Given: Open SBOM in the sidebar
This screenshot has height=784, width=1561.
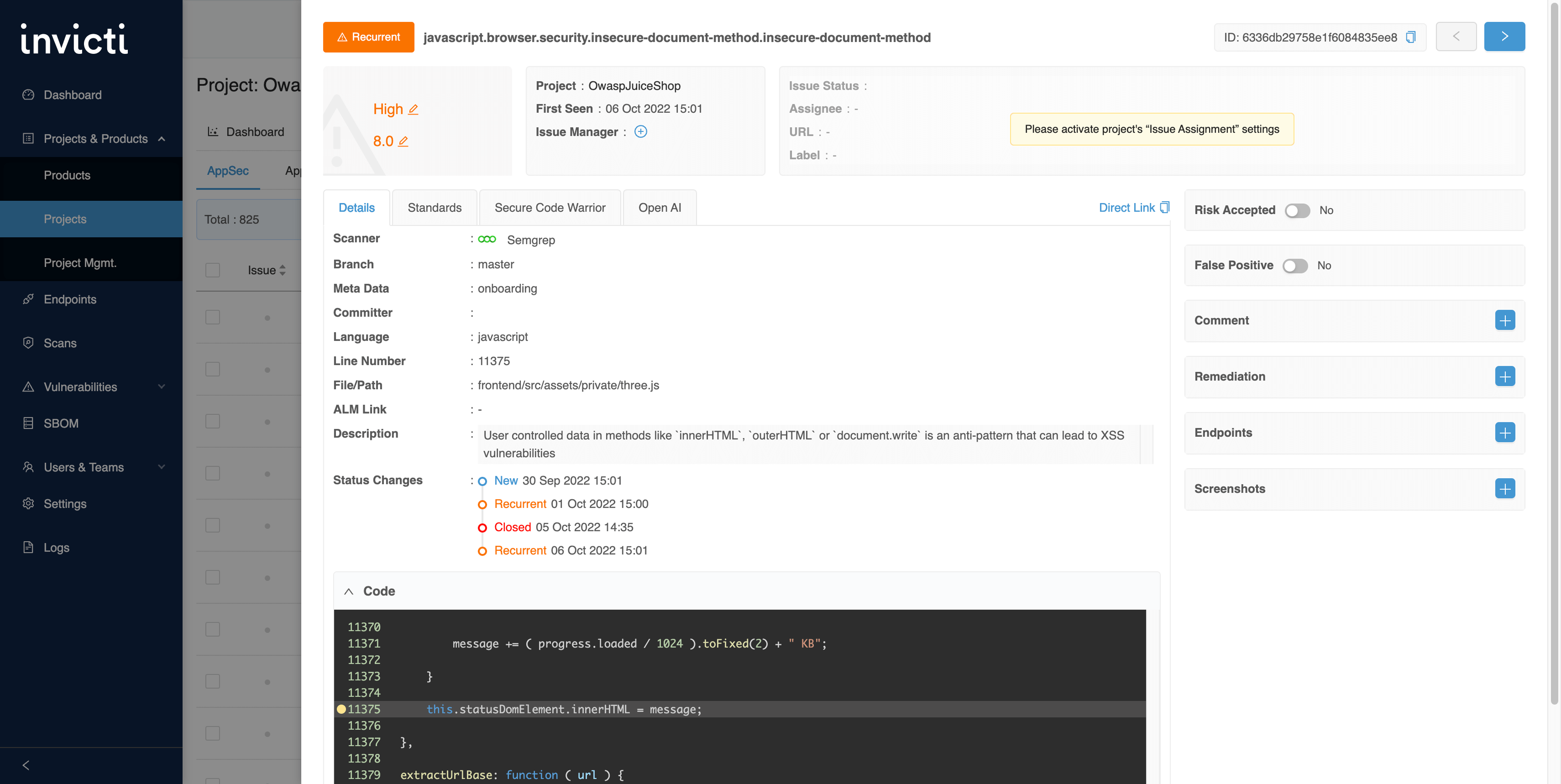Looking at the screenshot, I should (61, 423).
